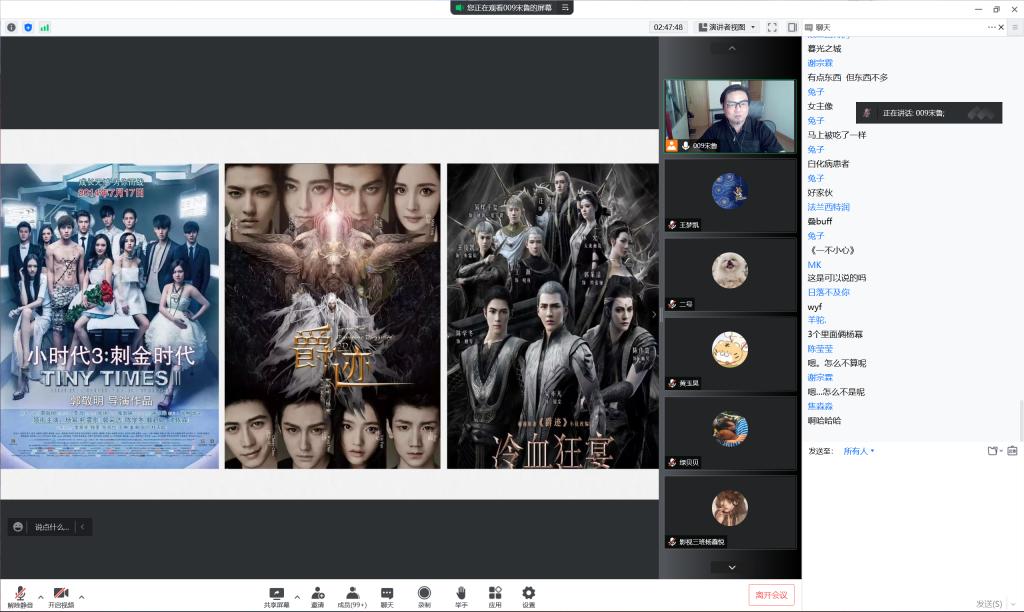Open the chat panel more options menu
Image resolution: width=1024 pixels, height=612 pixels.
[993, 27]
